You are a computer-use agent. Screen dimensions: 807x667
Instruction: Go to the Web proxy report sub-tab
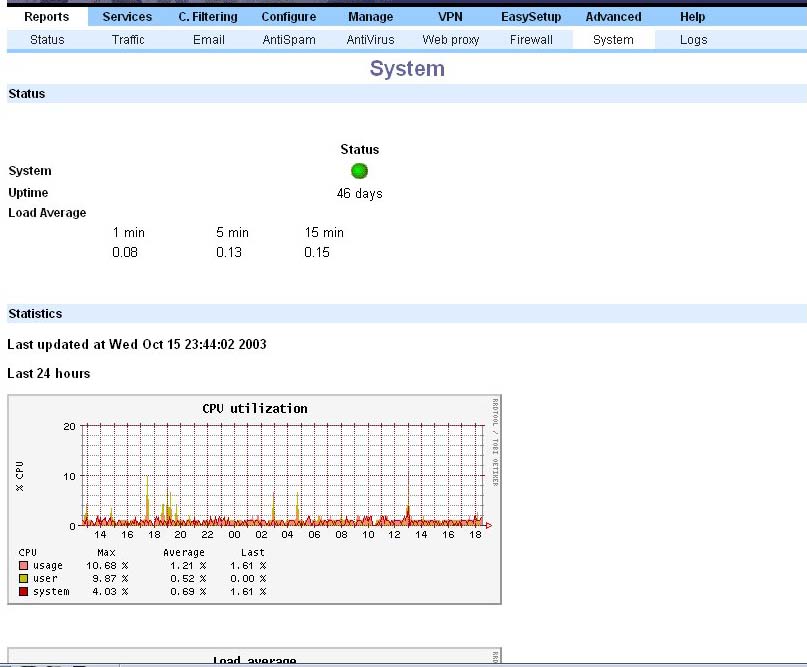[451, 40]
